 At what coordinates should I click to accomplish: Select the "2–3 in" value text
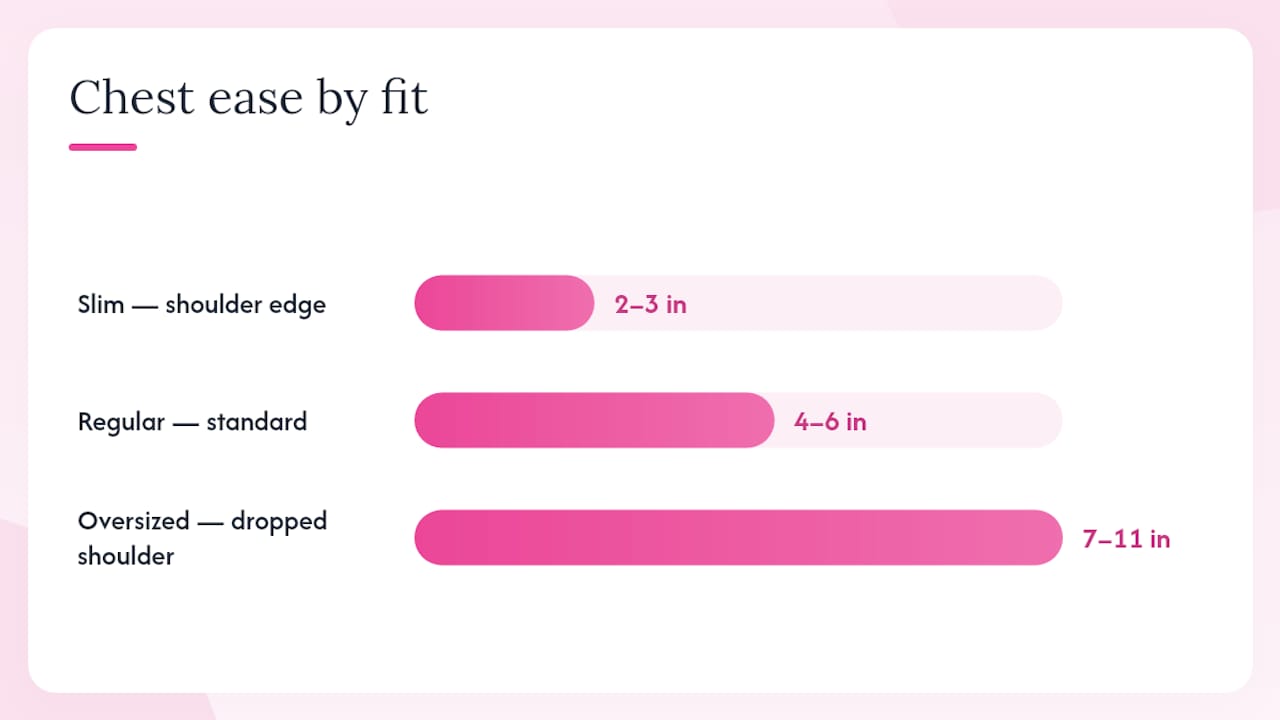[651, 304]
